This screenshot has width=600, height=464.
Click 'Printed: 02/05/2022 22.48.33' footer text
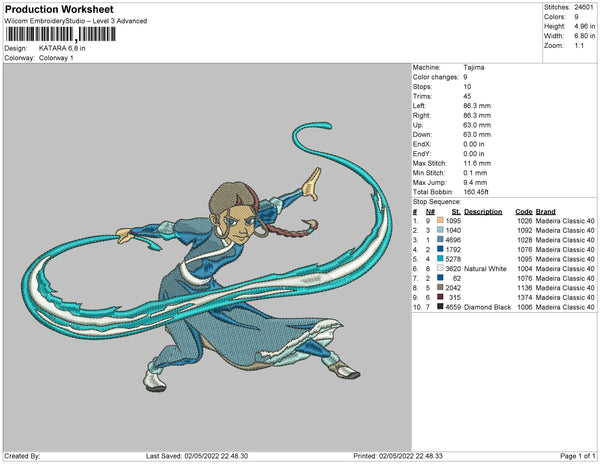click(398, 456)
